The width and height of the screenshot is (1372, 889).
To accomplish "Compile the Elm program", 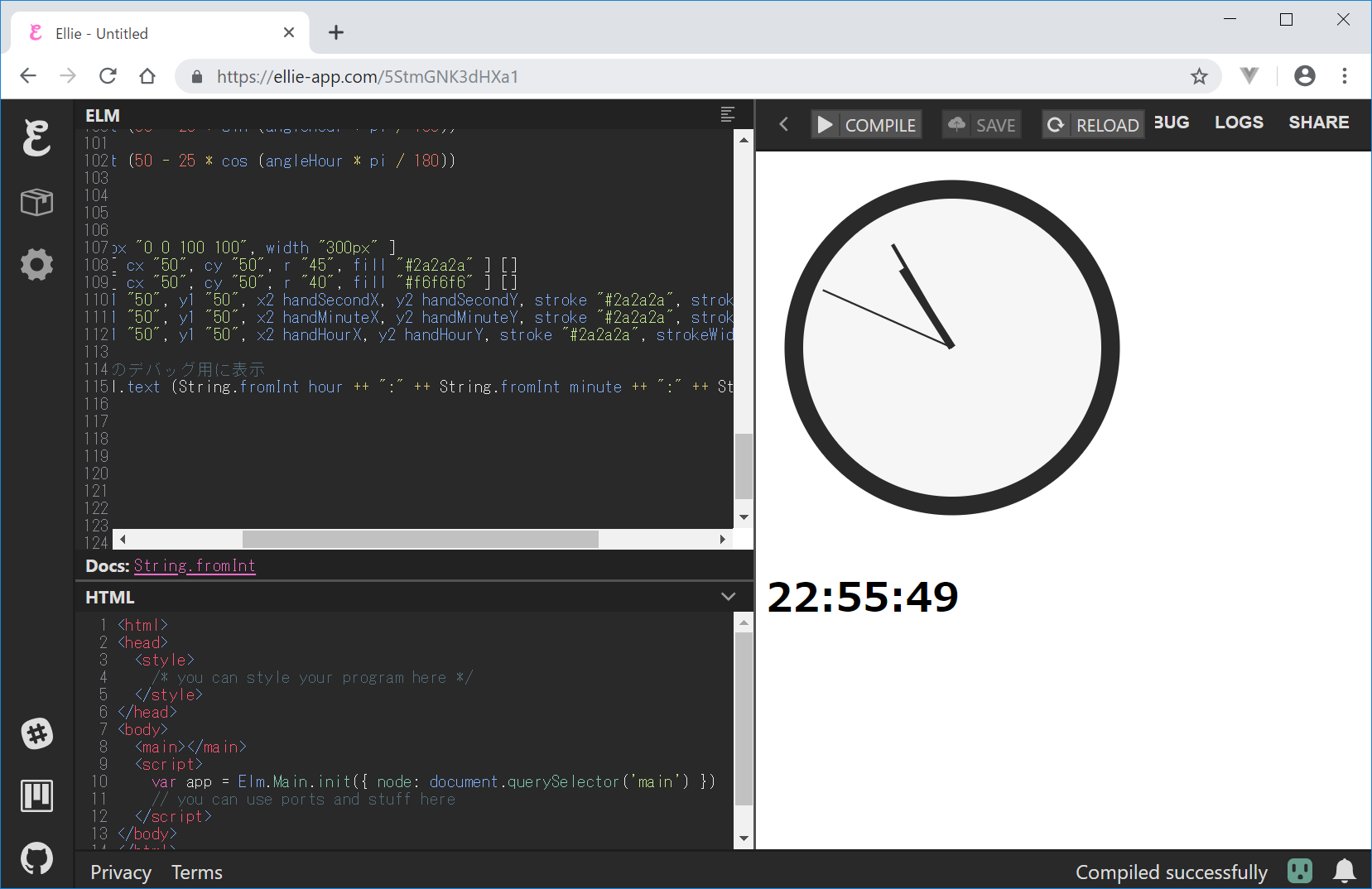I will click(866, 125).
